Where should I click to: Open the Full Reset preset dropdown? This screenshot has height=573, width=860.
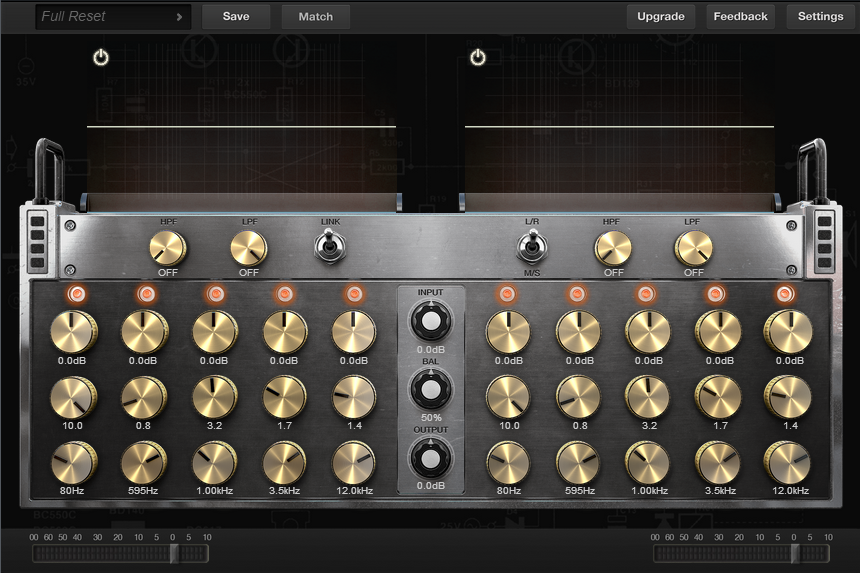(x=114, y=16)
